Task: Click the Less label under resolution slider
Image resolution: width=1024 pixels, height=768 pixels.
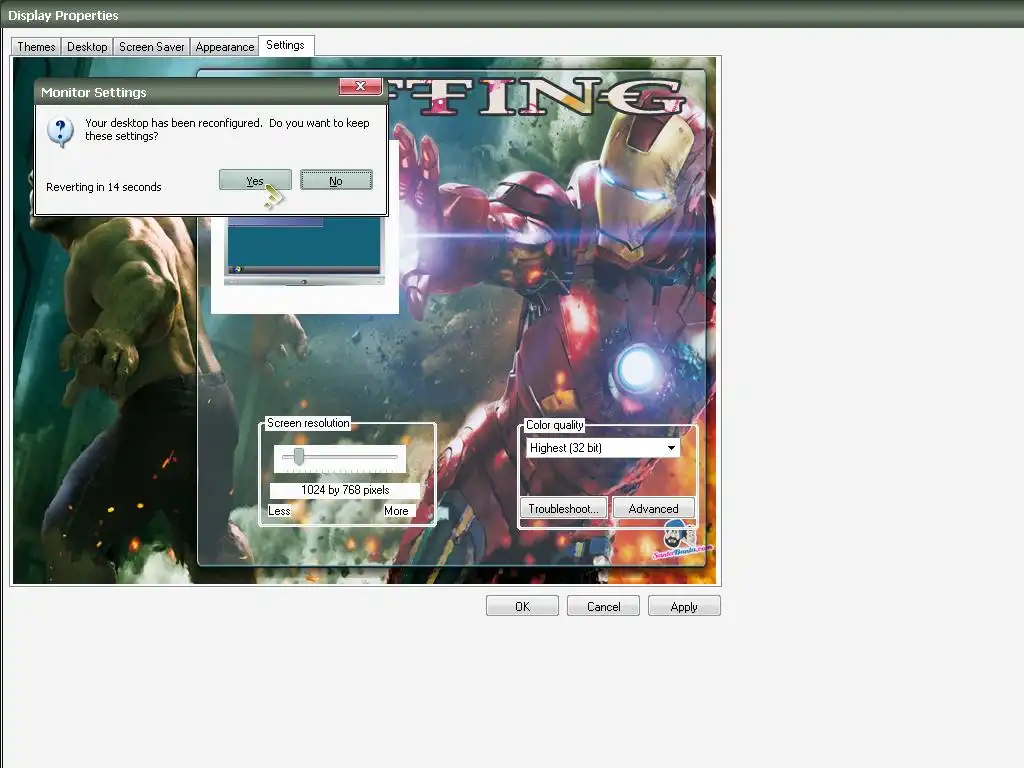Action: click(280, 511)
